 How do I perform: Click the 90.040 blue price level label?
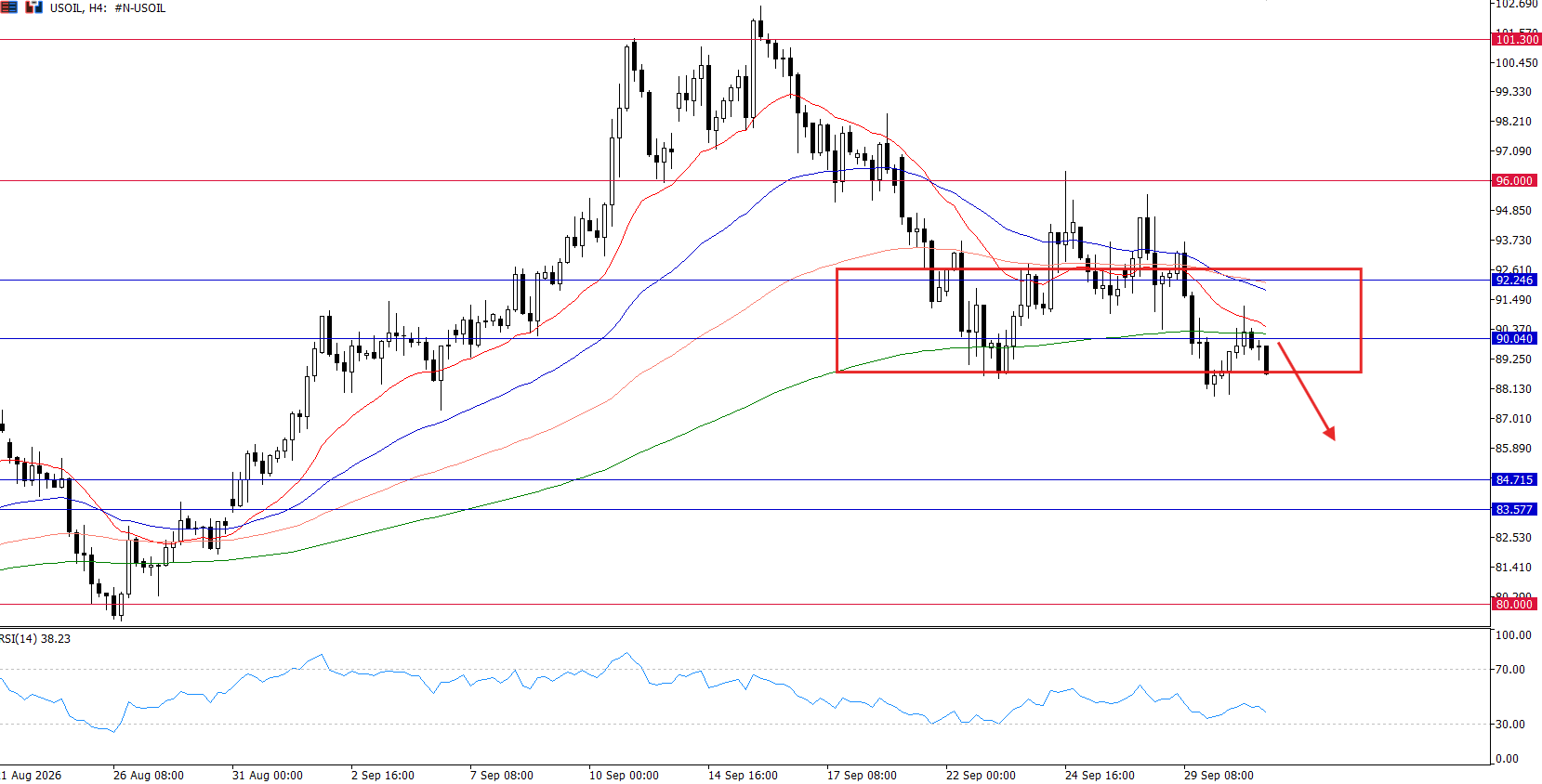pos(1516,338)
